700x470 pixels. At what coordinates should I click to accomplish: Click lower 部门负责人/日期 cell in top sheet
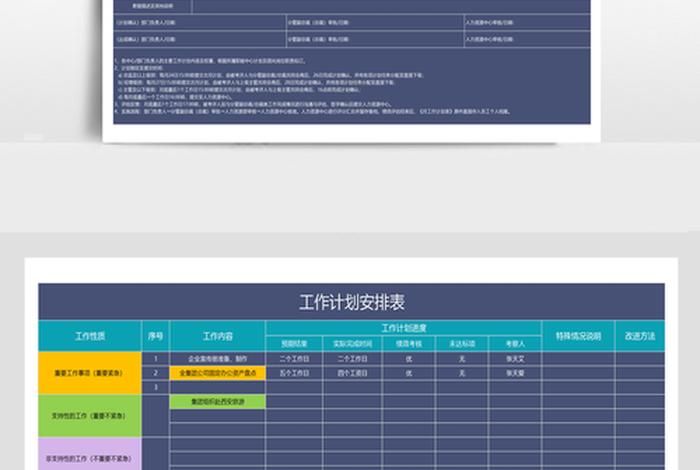click(200, 39)
